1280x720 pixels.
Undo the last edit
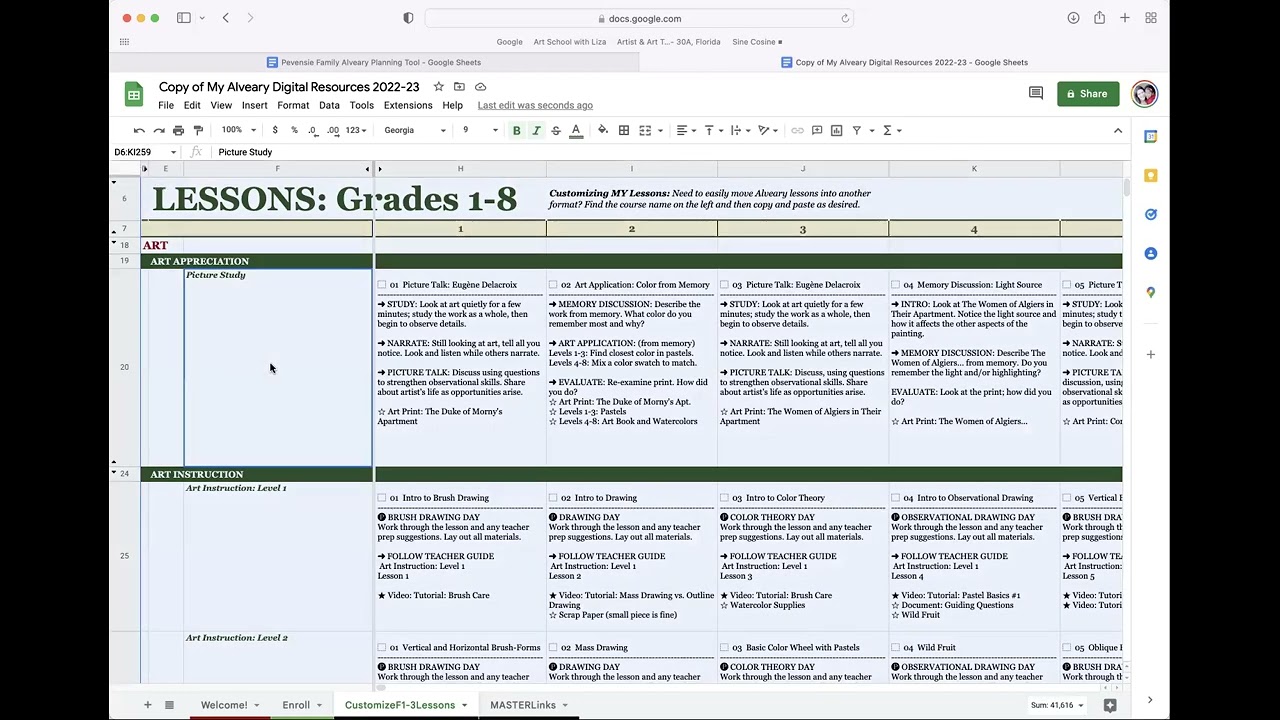point(139,130)
